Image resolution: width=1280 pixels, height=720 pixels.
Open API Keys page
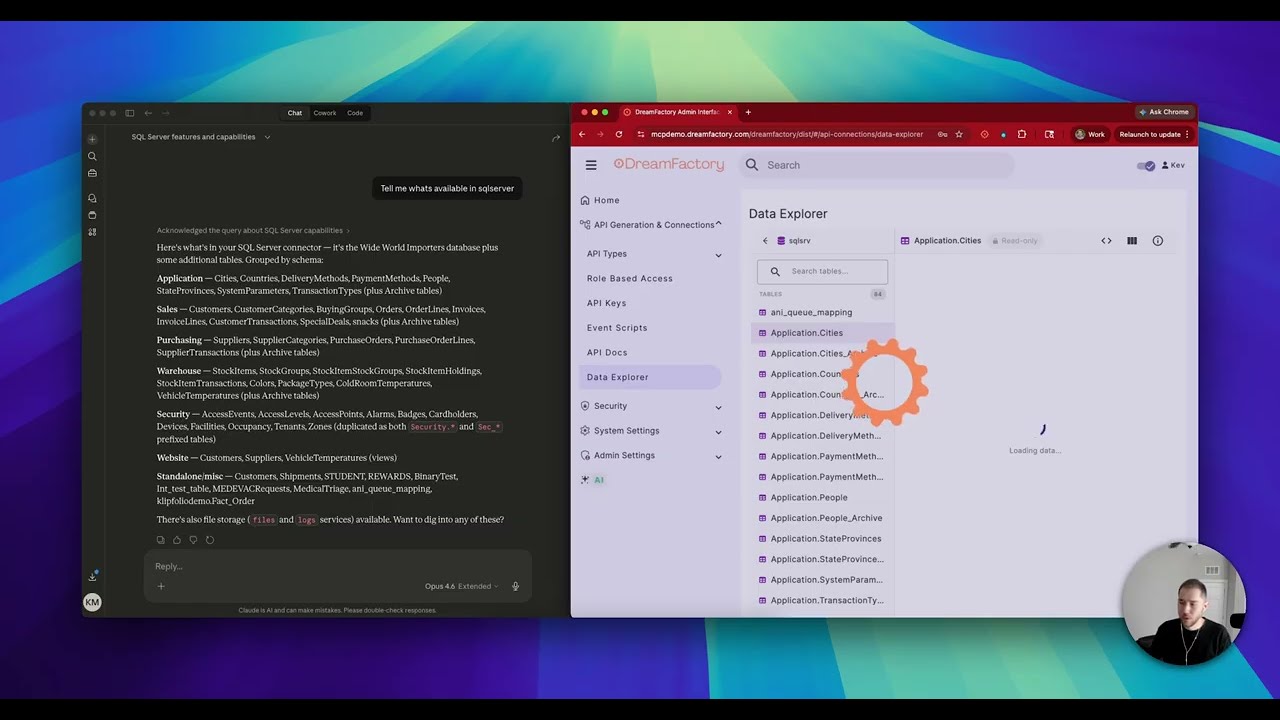[607, 303]
